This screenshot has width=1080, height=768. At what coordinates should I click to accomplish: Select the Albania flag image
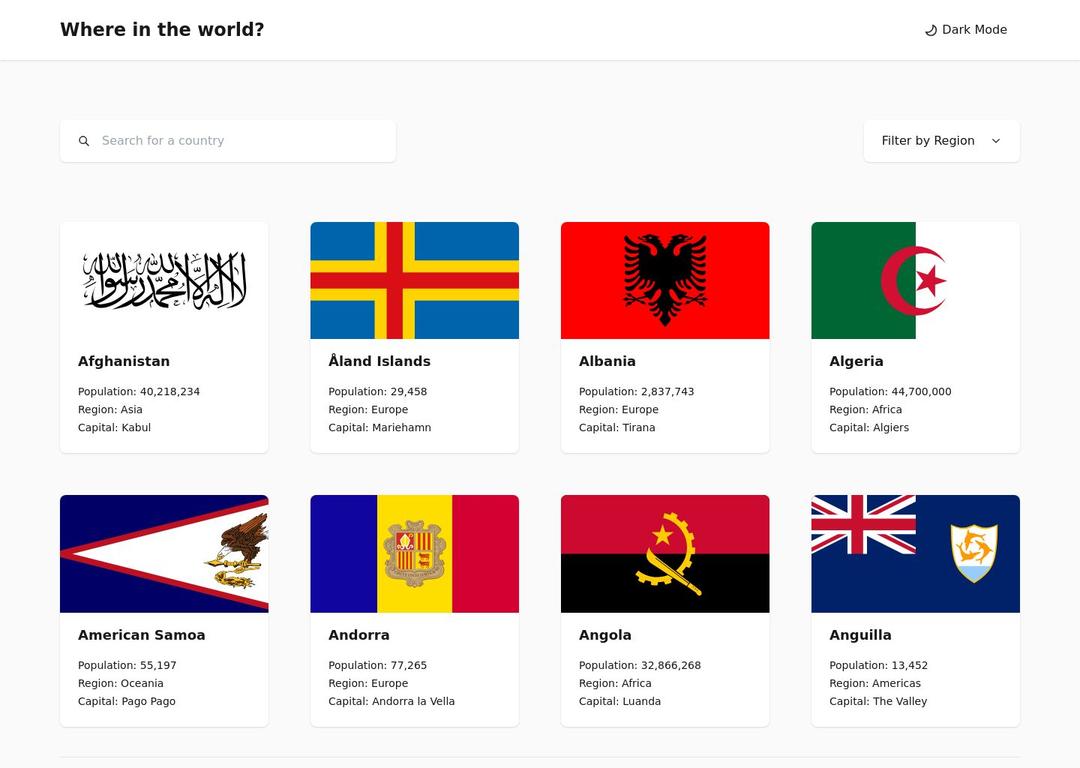665,280
